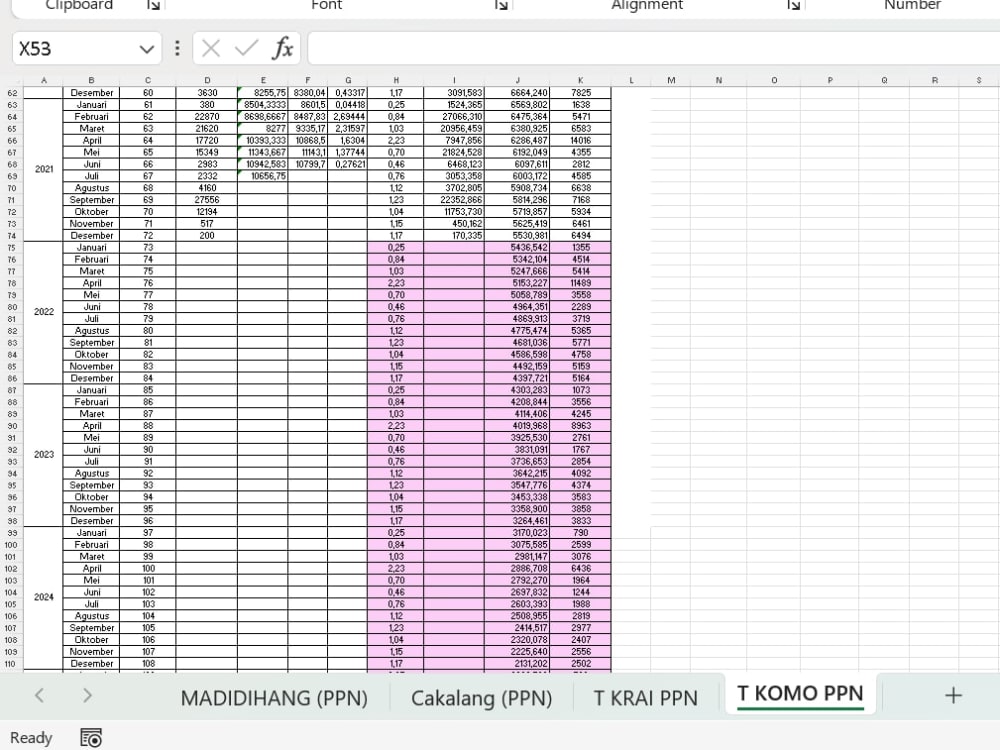Click Februari cell in row 64
This screenshot has height=750, width=1000.
91,117
